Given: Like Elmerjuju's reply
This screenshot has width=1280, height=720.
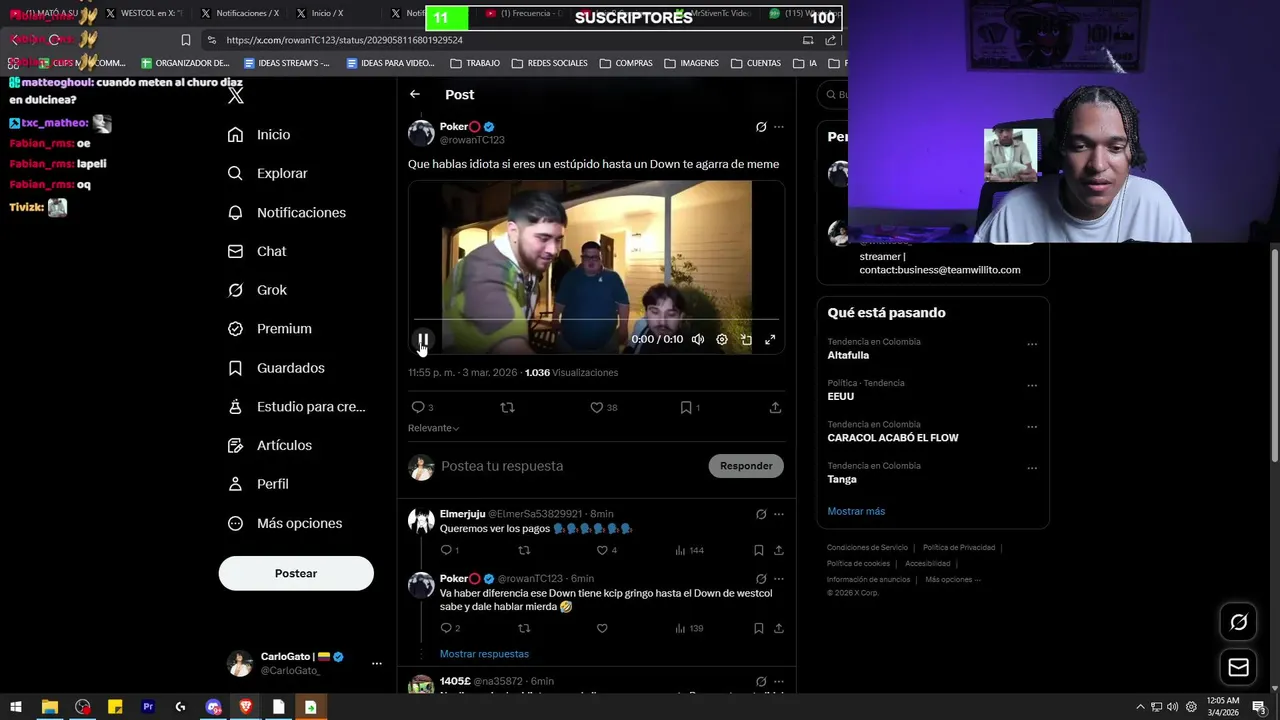Looking at the screenshot, I should point(602,550).
